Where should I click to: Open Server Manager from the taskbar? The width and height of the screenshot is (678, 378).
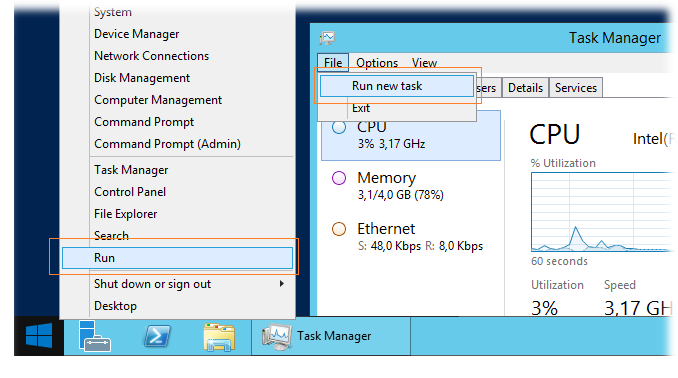95,336
